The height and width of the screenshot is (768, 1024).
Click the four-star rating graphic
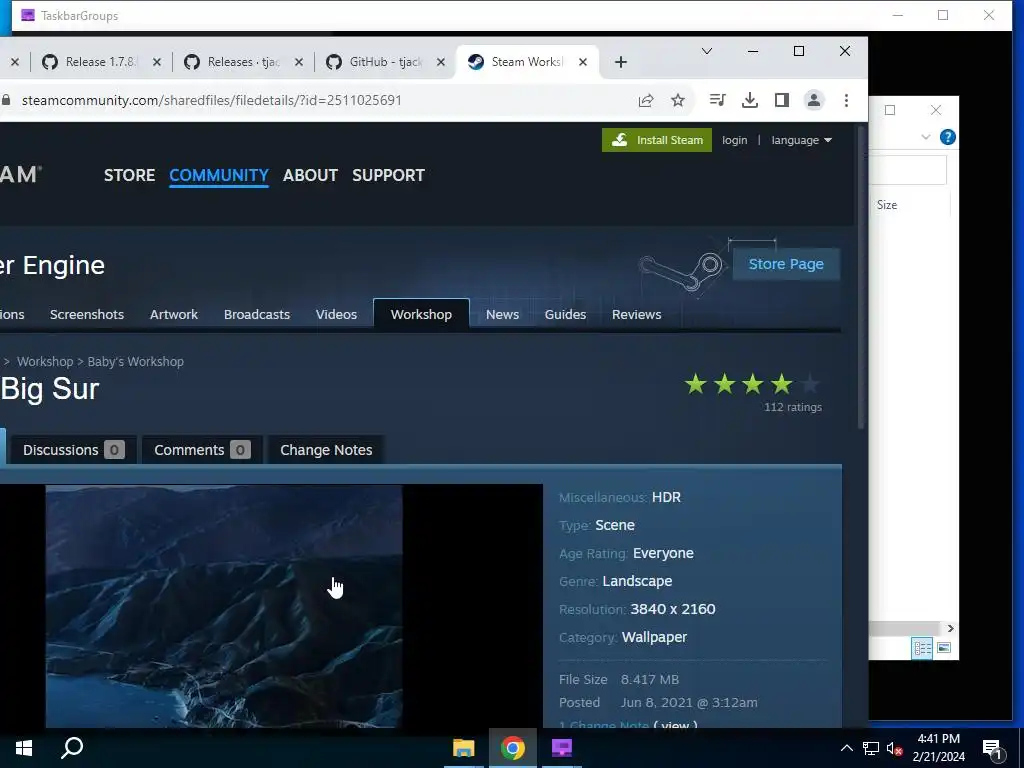(x=752, y=384)
